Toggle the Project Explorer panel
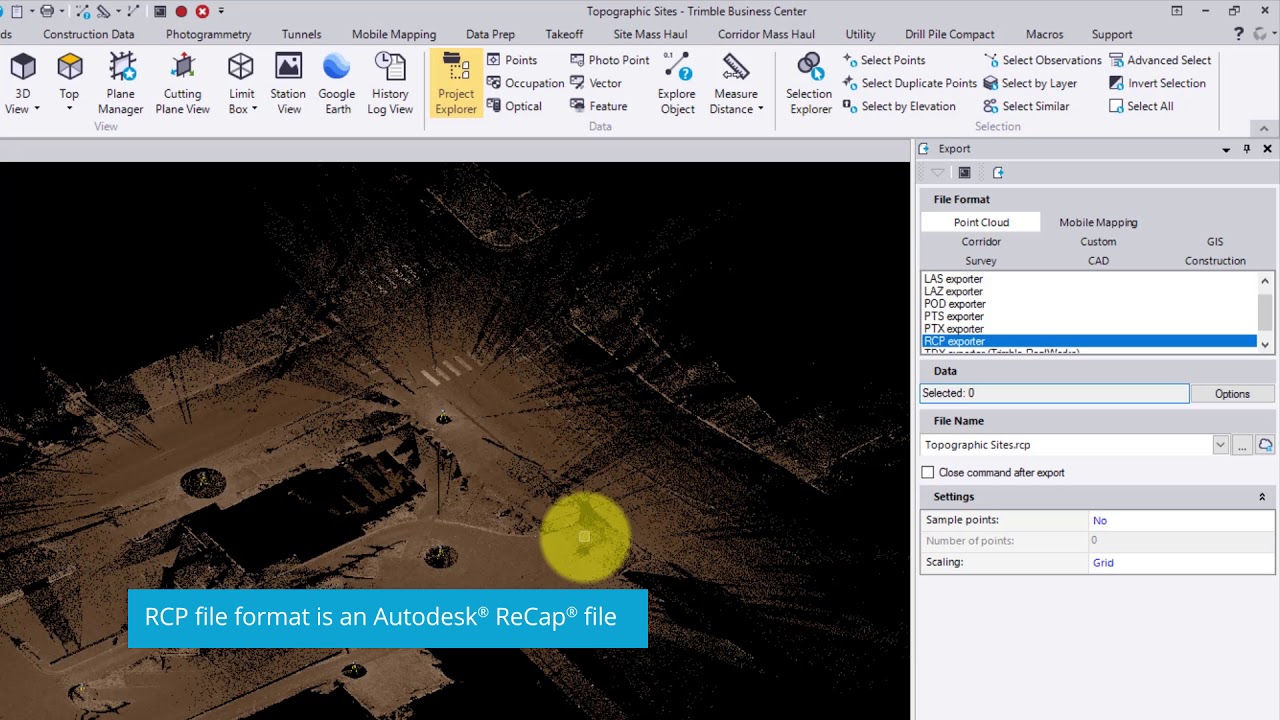1280x720 pixels. click(x=456, y=84)
